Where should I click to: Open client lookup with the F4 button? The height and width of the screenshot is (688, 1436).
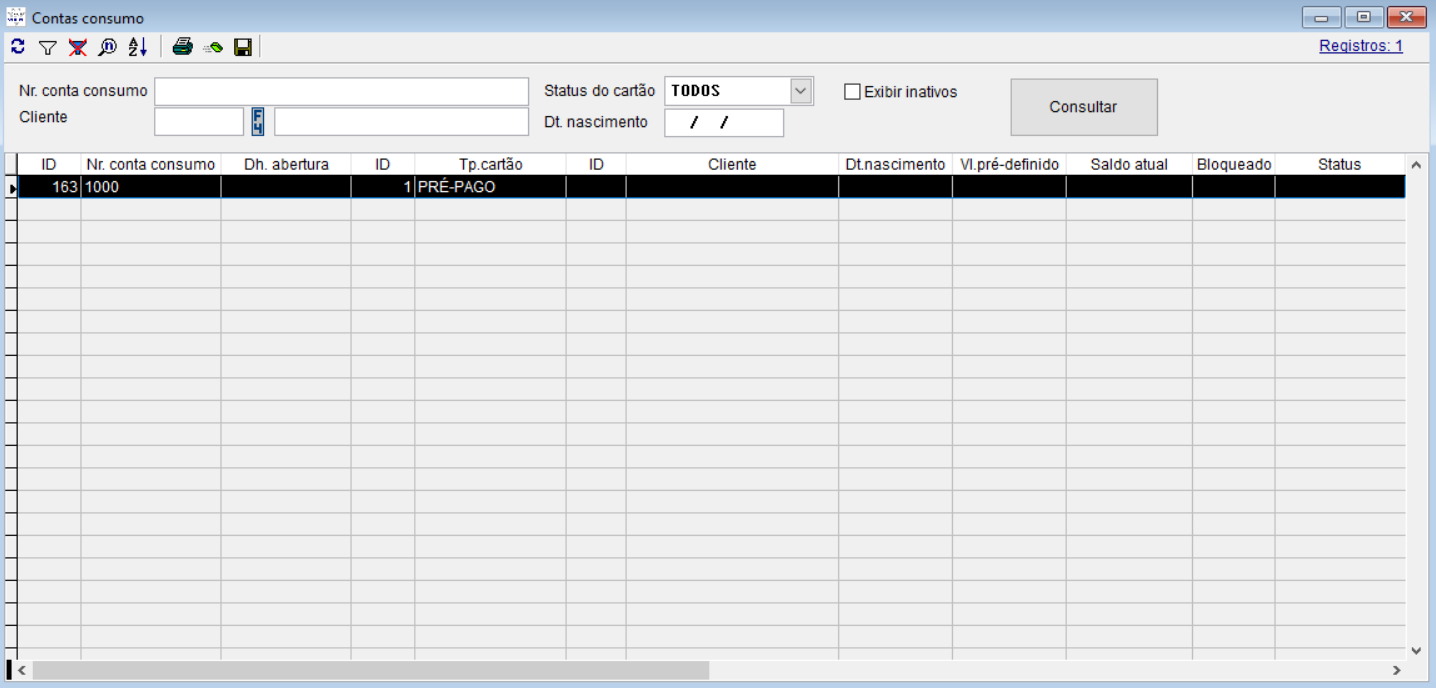tap(258, 122)
